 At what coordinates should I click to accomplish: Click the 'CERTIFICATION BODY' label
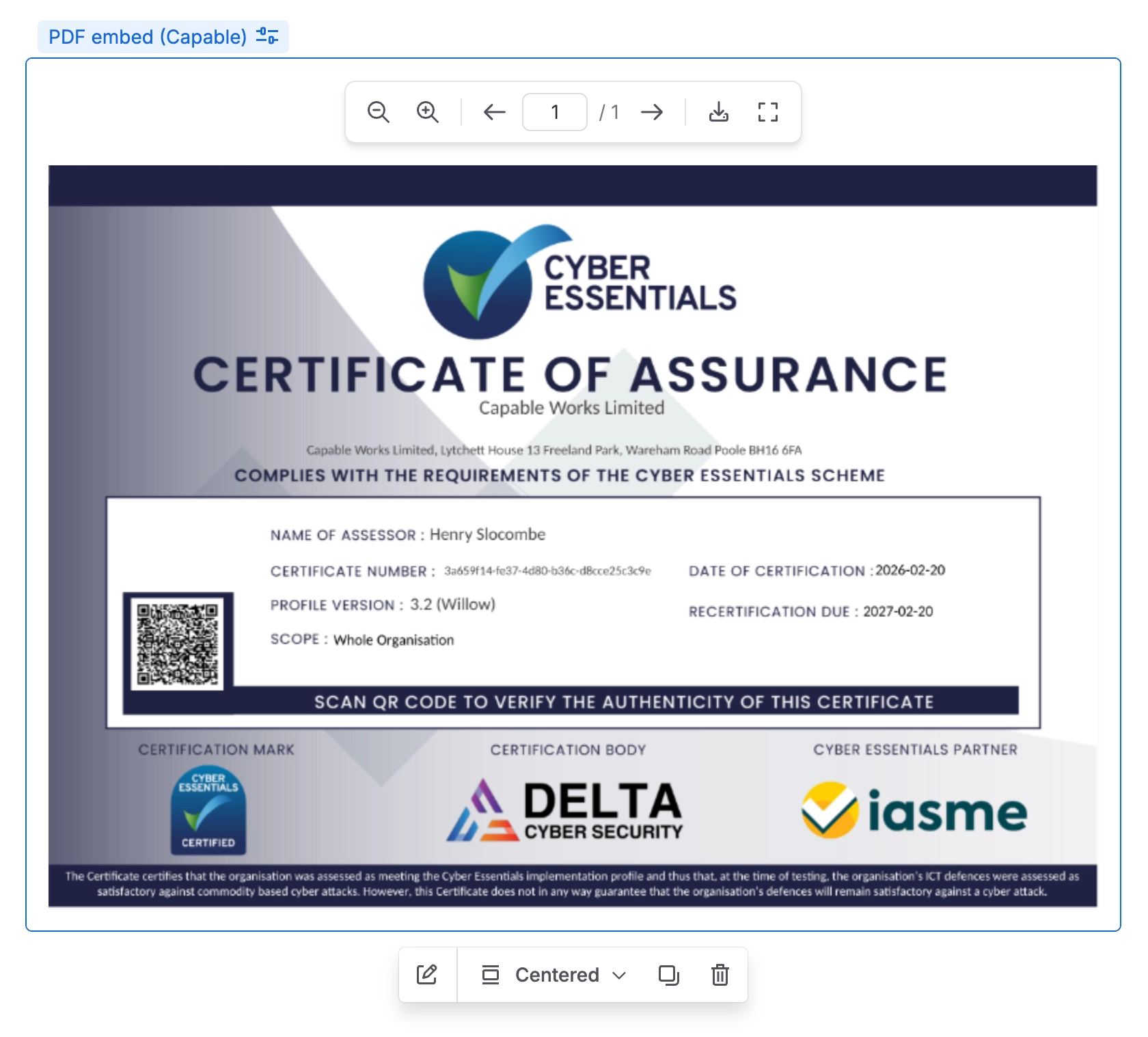pos(568,750)
